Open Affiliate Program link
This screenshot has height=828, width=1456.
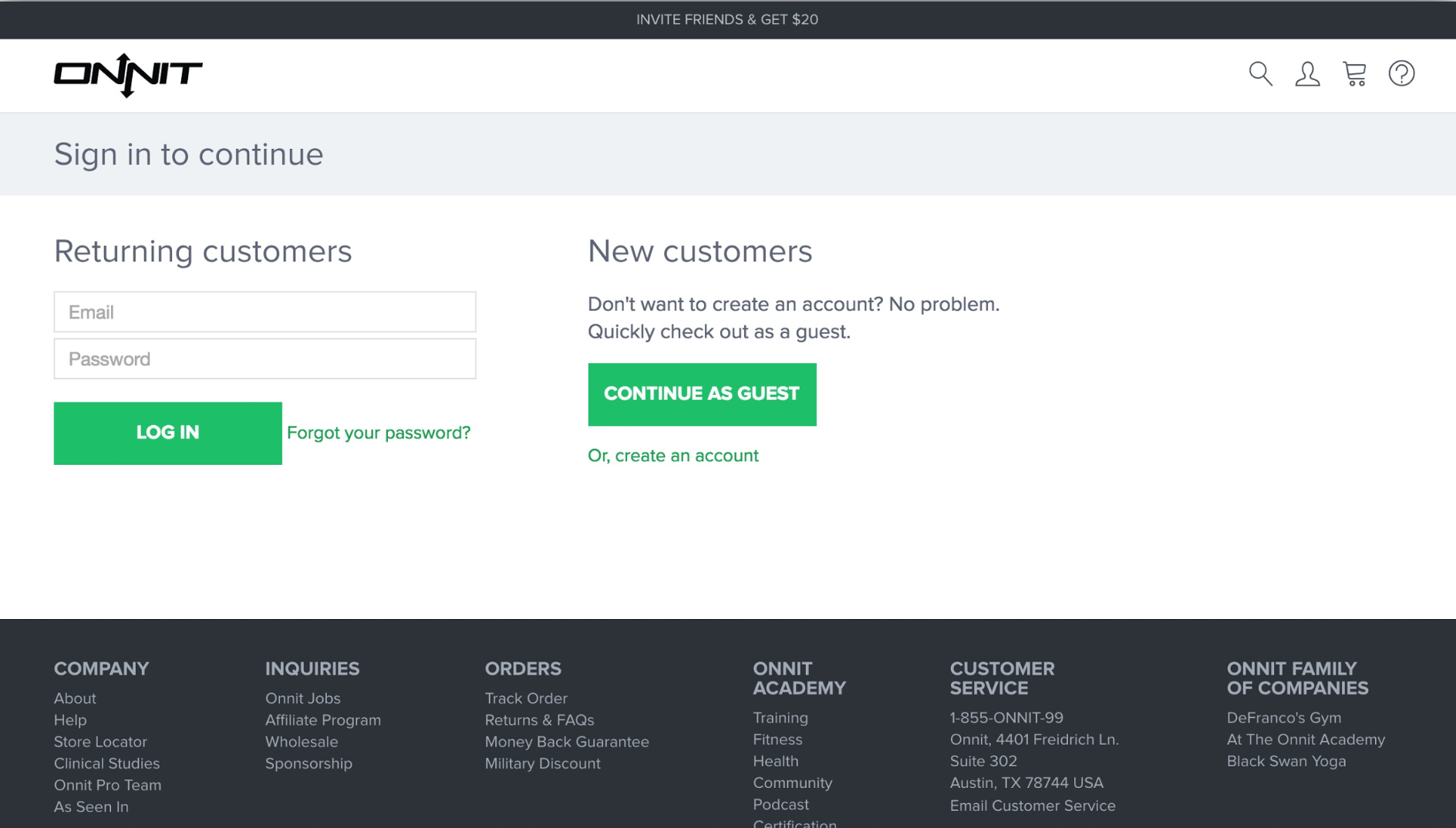[x=323, y=720]
